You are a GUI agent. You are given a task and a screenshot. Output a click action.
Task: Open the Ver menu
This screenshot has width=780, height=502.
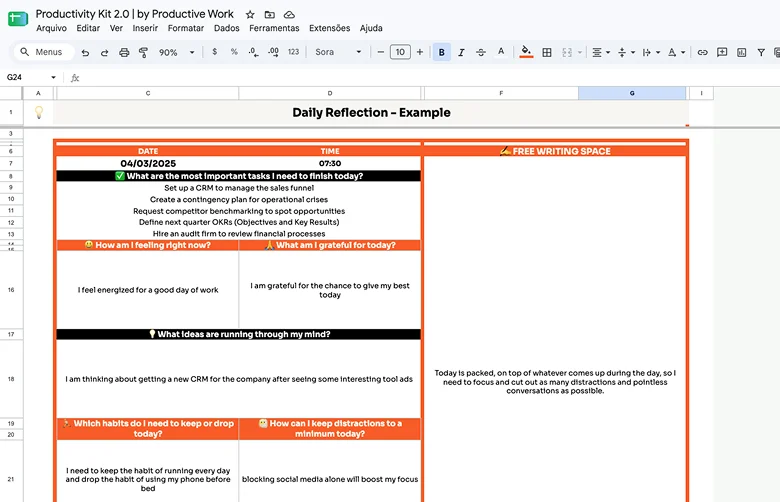(x=116, y=28)
